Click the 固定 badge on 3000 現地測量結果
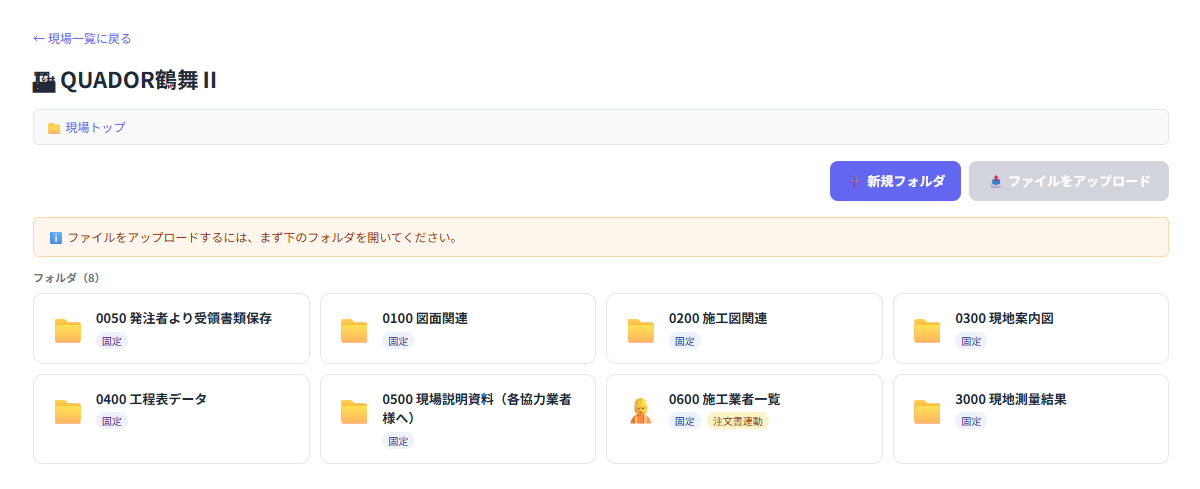The width and height of the screenshot is (1200, 489). pyautogui.click(x=971, y=422)
